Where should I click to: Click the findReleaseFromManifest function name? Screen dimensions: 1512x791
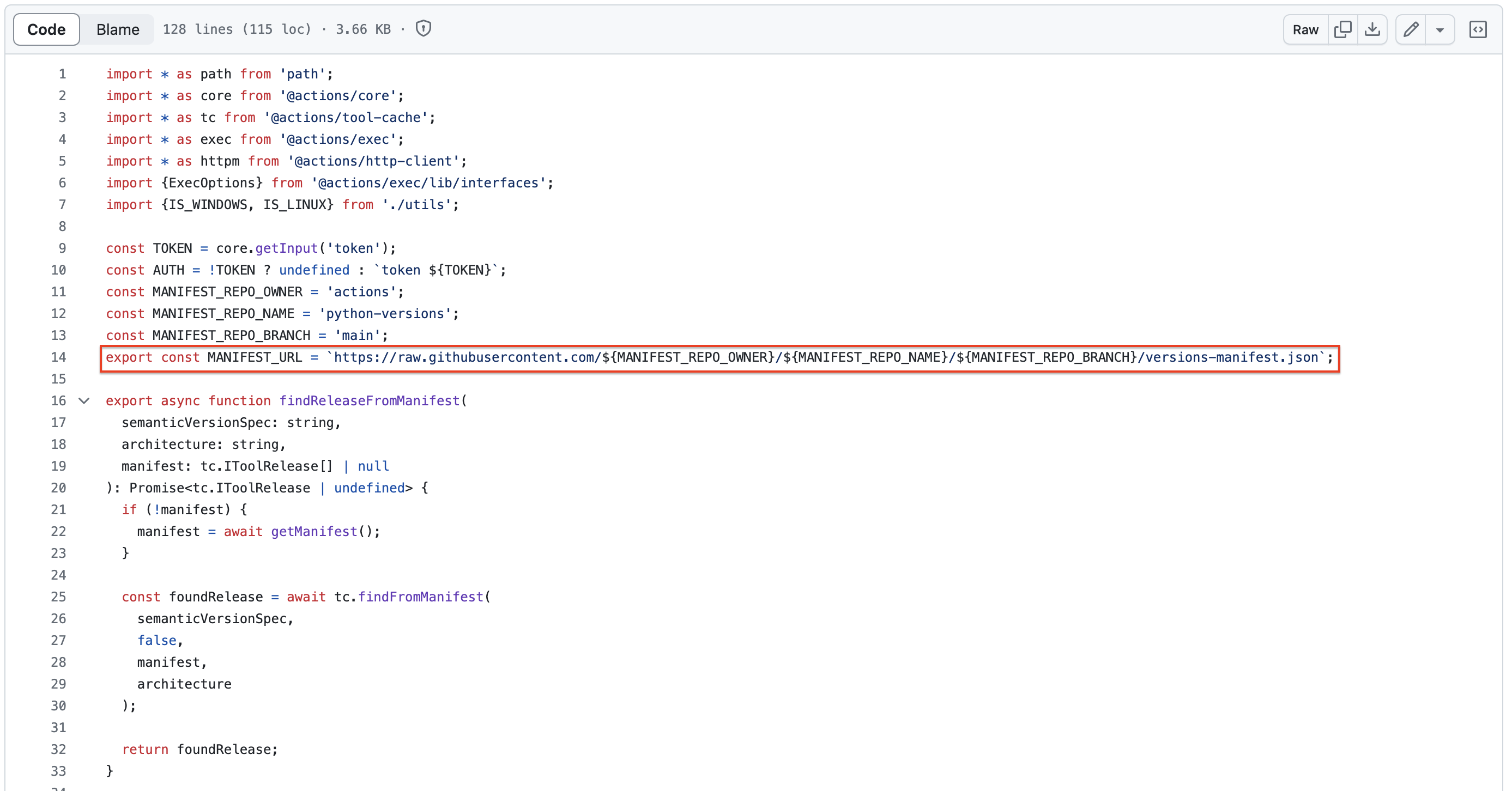point(369,401)
